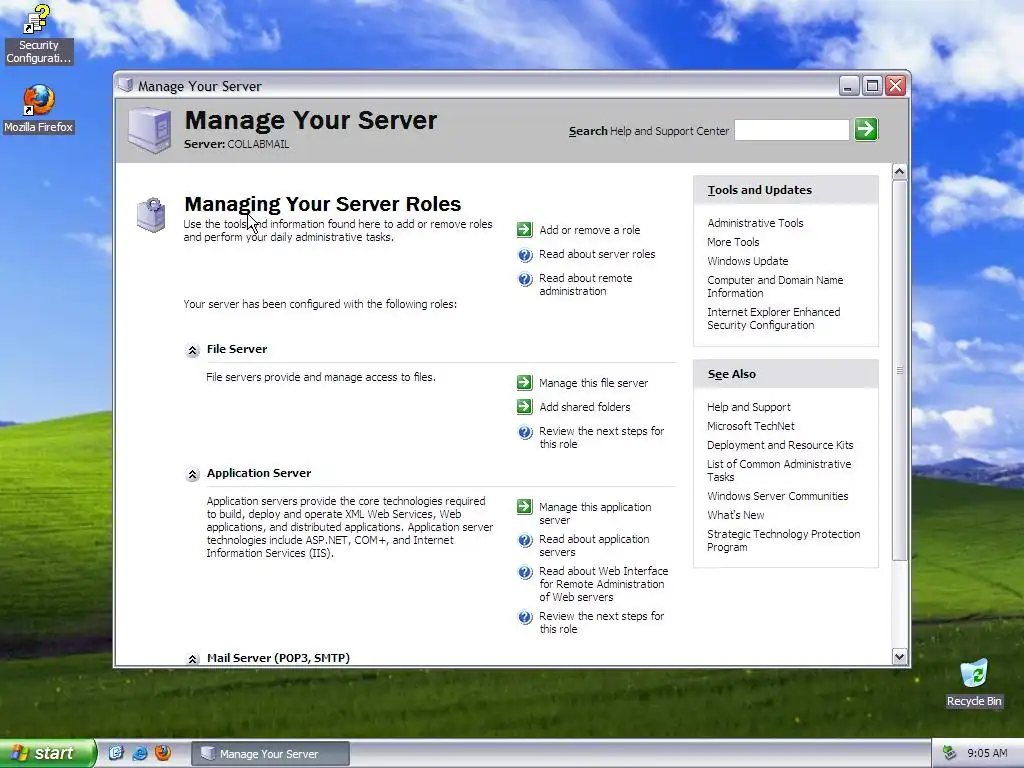Viewport: 1024px width, 768px height.
Task: Open Computer and Domain Name Information link
Action: coord(775,286)
